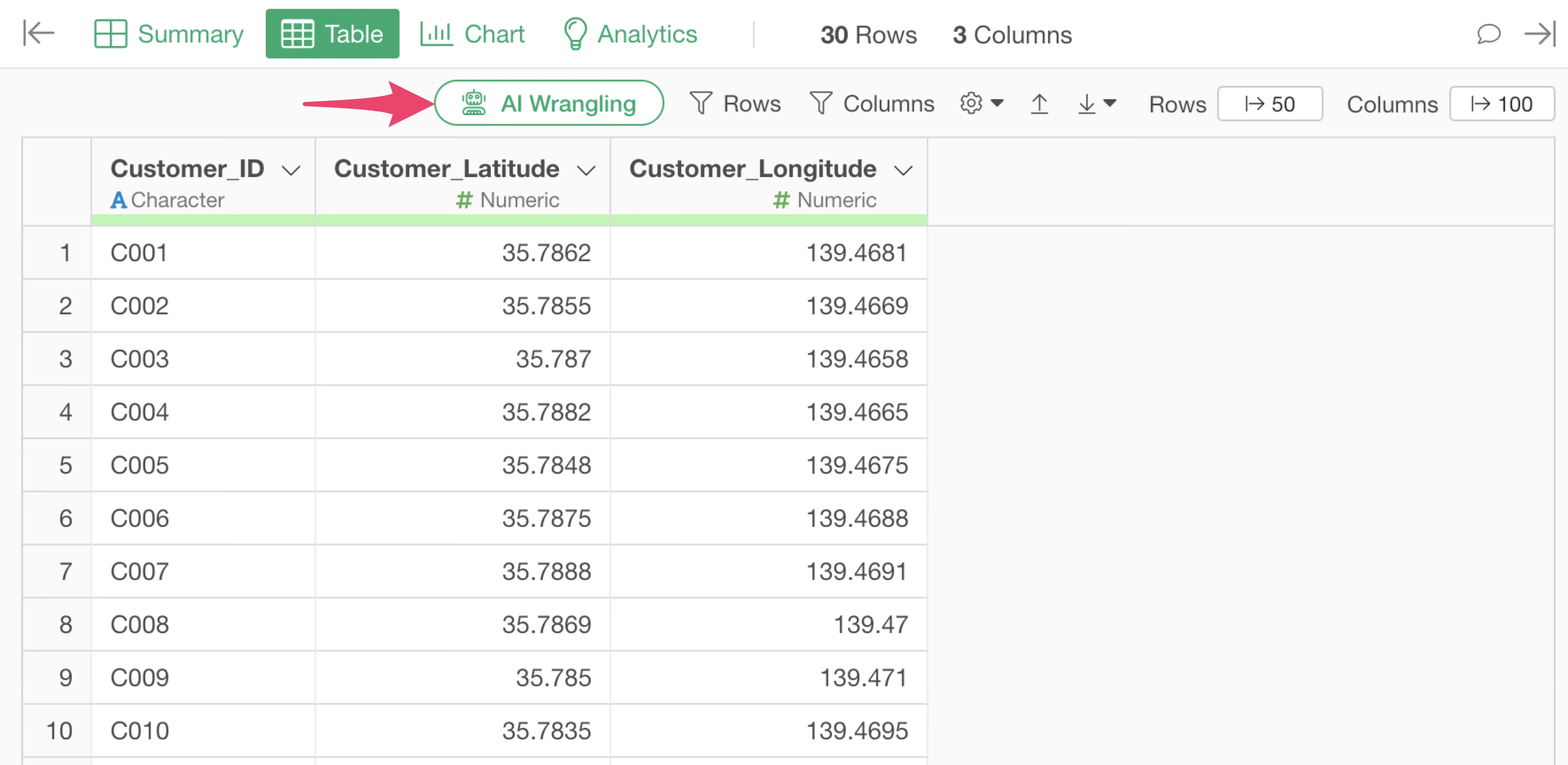The height and width of the screenshot is (765, 1568).
Task: Open the Analytics view tab
Action: point(630,34)
